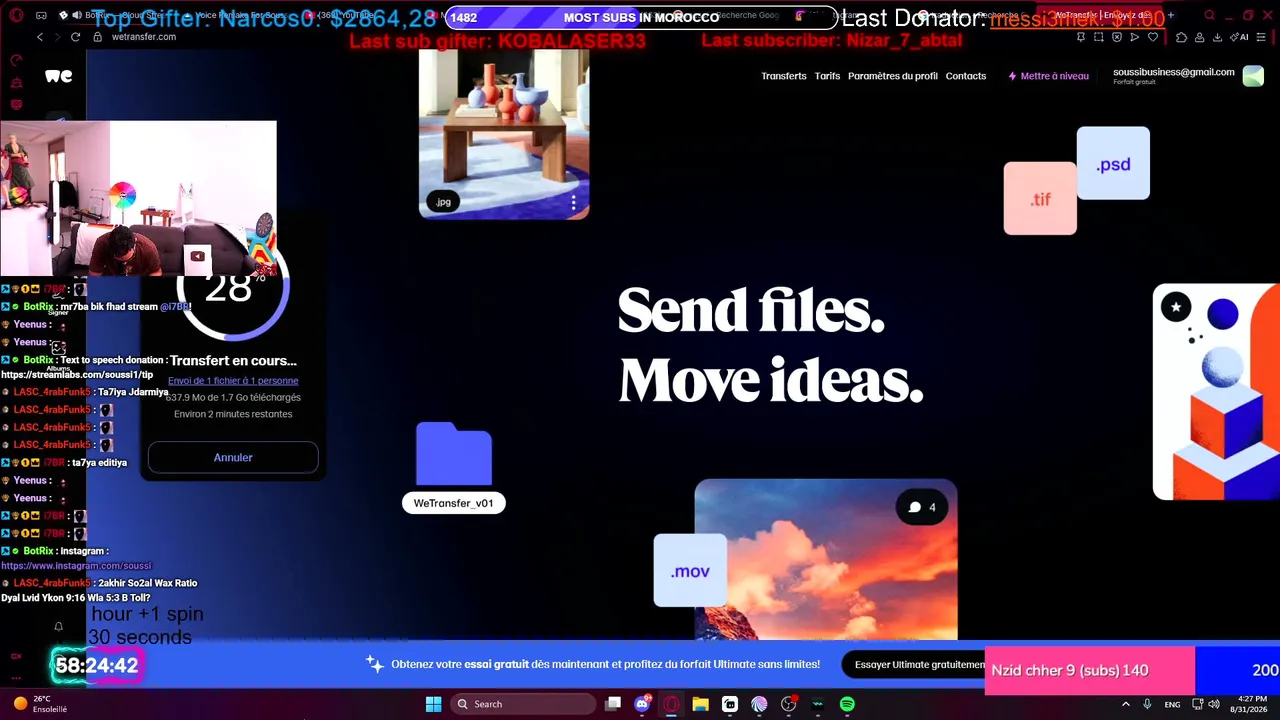Viewport: 1280px width, 720px height.
Task: Open the Tarifs page
Action: 827,76
